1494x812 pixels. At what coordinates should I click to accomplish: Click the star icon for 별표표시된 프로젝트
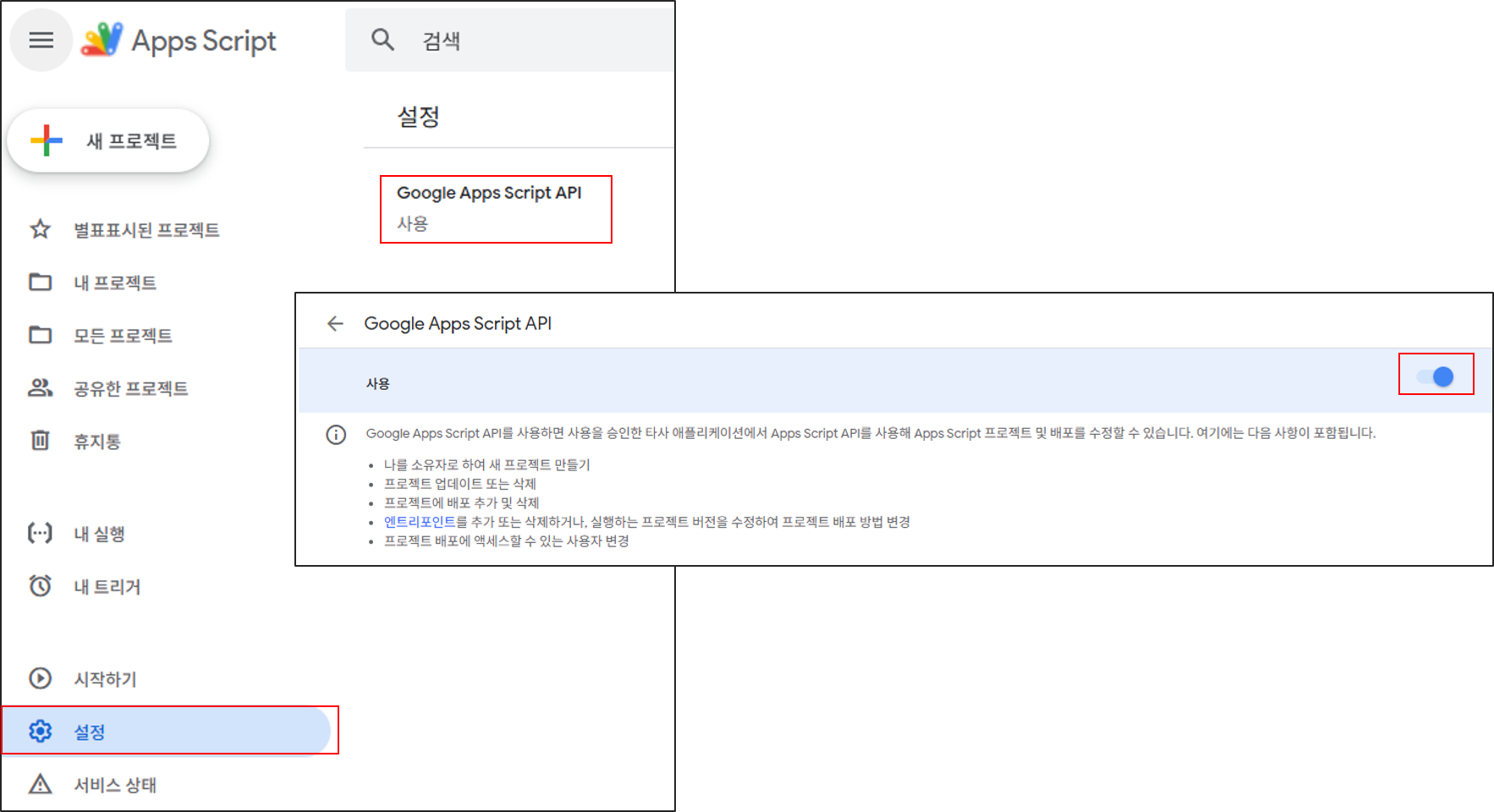point(40,229)
